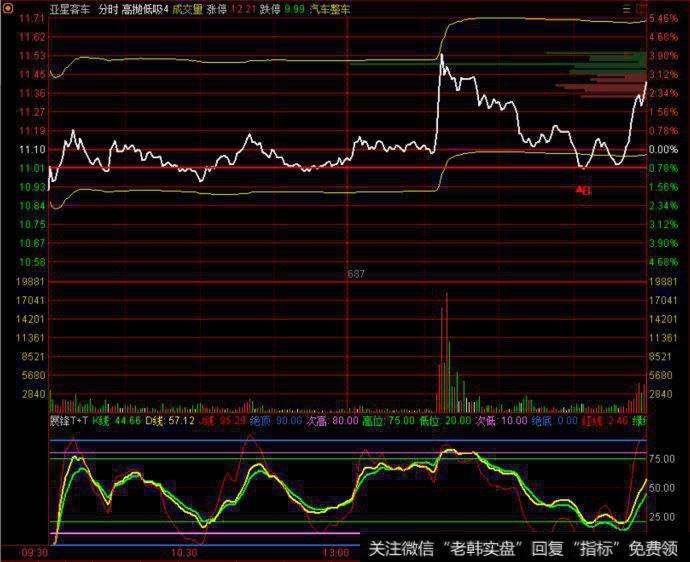Click the round orange icon at top-left corner
The image size is (690, 562).
tap(8, 8)
